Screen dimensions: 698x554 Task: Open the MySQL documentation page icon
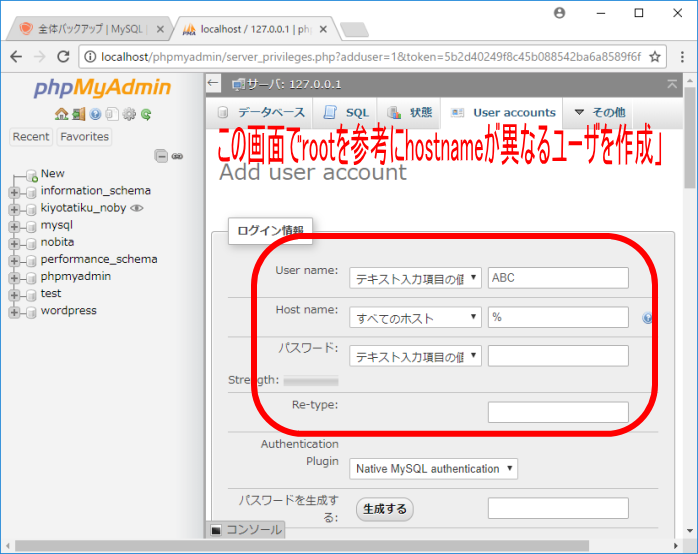point(112,114)
